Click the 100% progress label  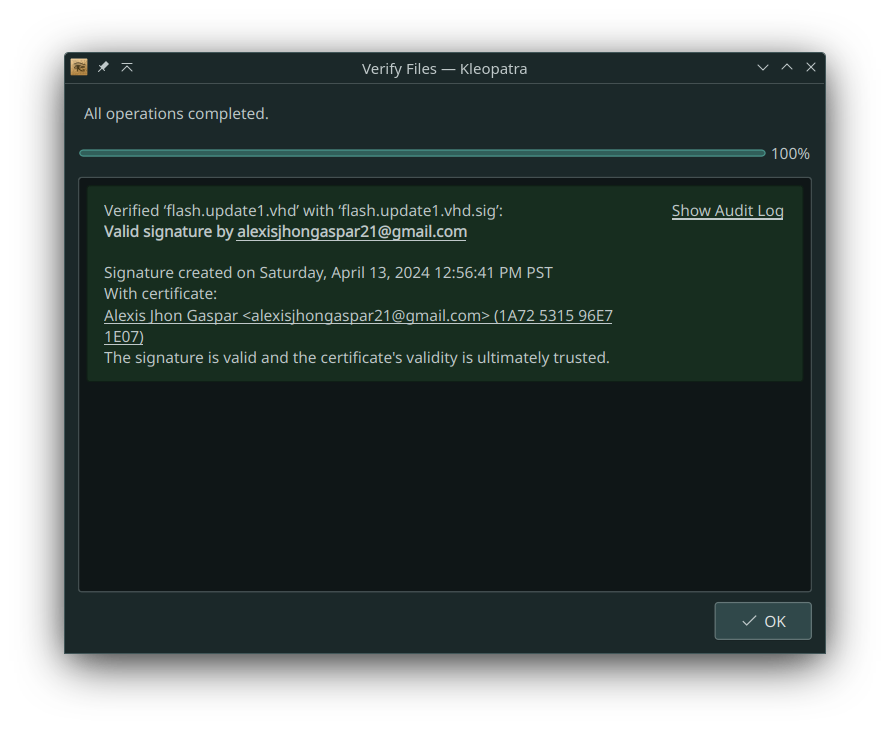point(790,154)
